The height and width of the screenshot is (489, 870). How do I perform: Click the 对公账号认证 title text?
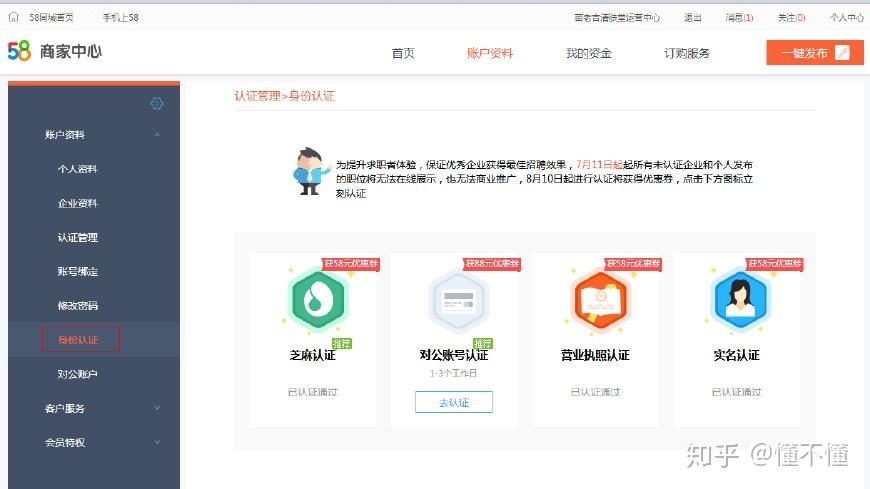pos(454,355)
